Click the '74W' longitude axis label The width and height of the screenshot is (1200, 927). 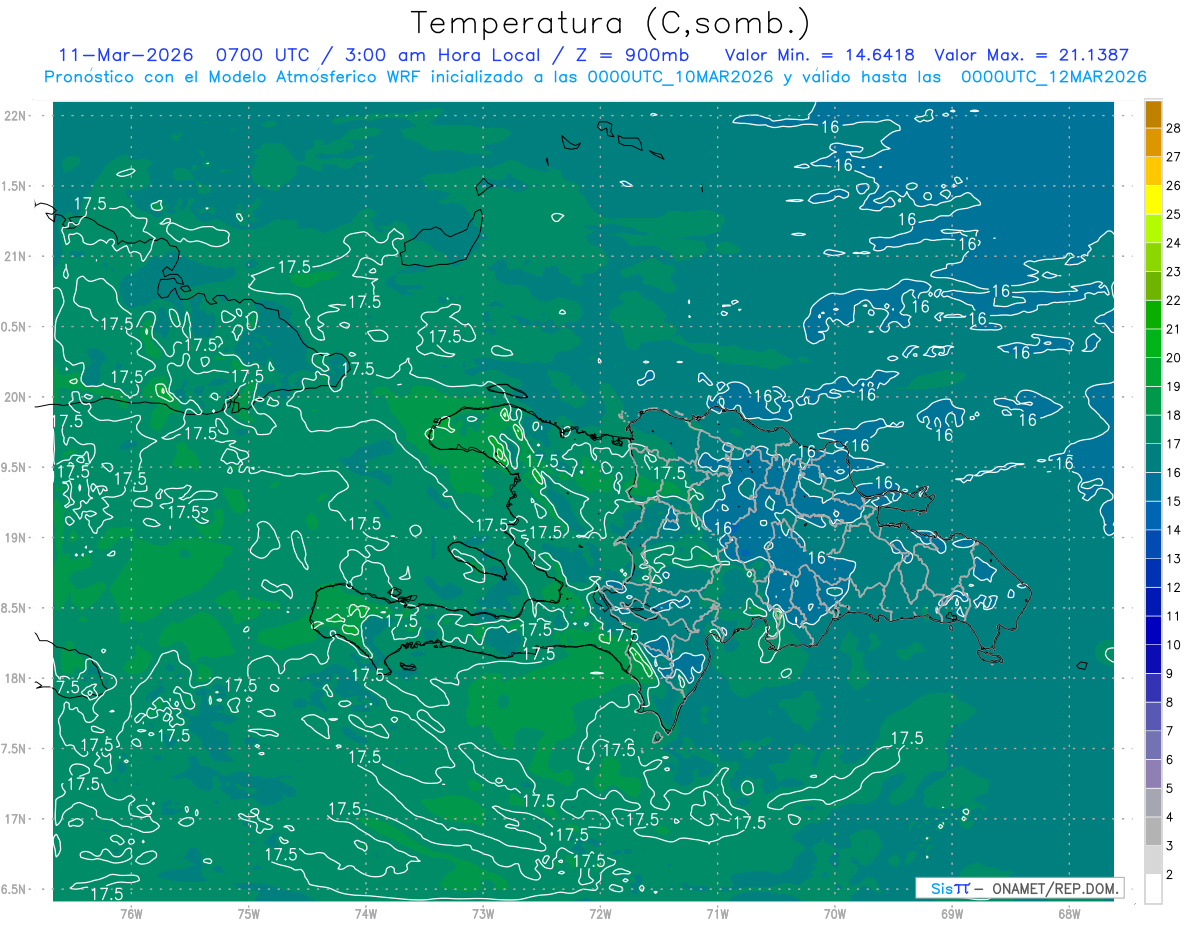[x=366, y=913]
